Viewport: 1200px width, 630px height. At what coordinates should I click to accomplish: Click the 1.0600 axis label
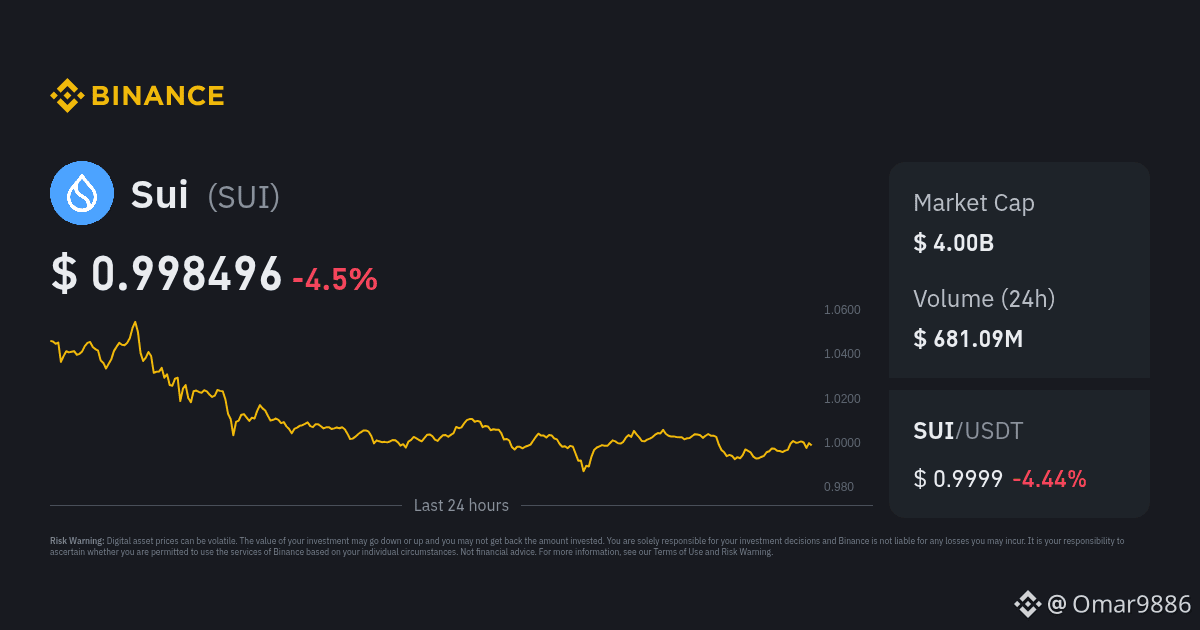pos(842,310)
